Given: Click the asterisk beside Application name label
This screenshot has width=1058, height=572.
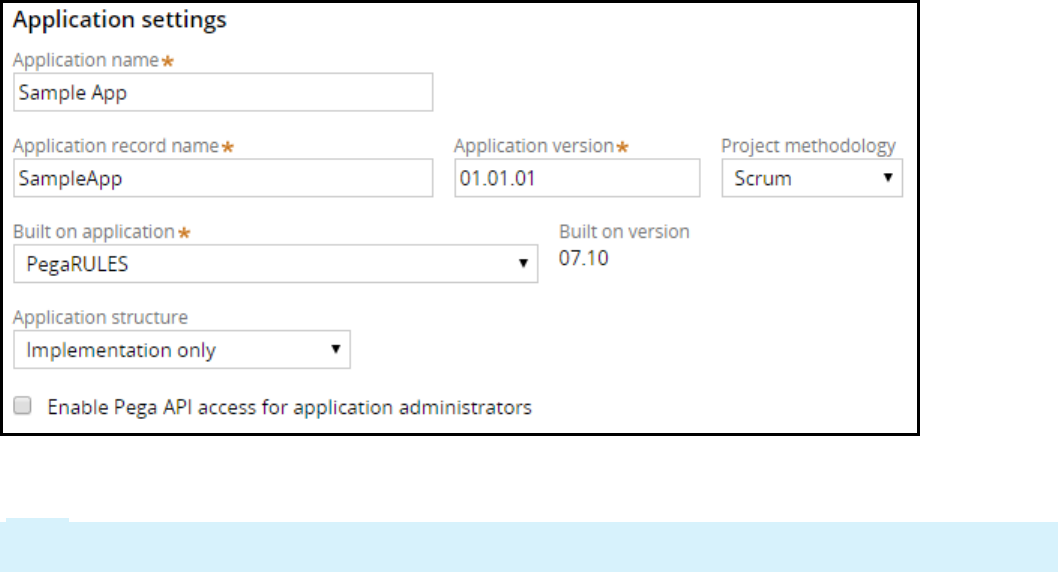Looking at the screenshot, I should (x=167, y=61).
